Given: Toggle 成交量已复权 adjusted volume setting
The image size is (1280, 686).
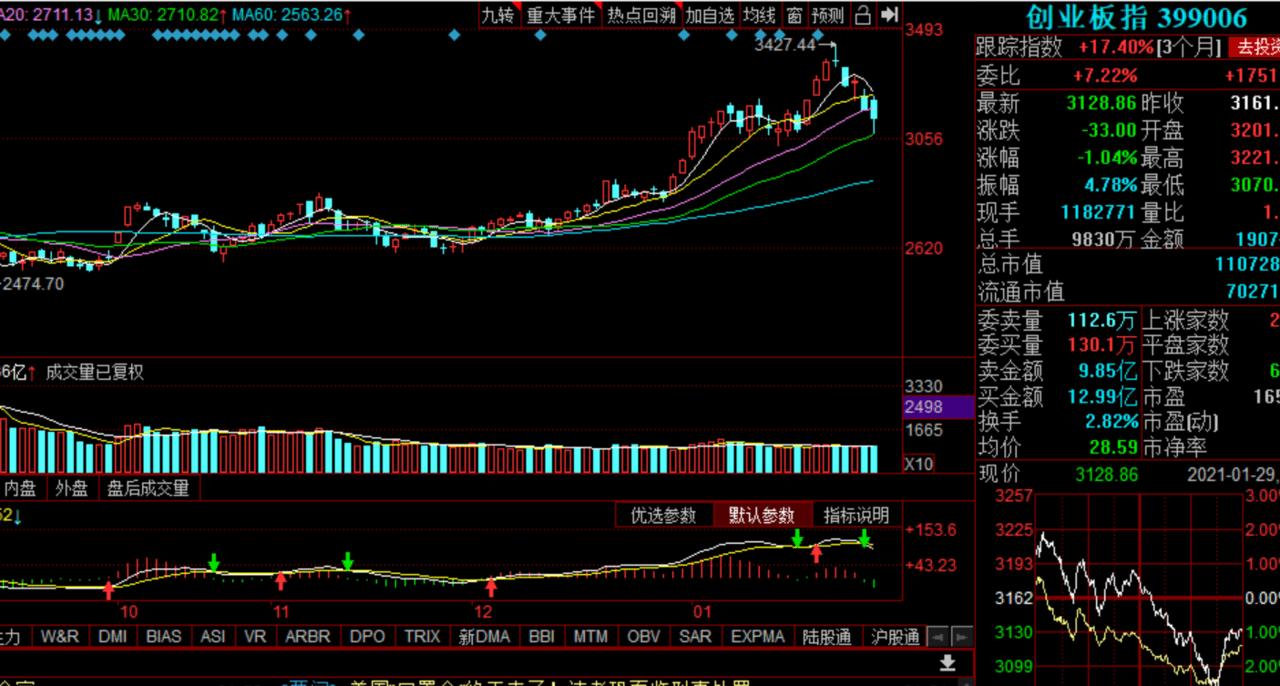Looking at the screenshot, I should (95, 370).
